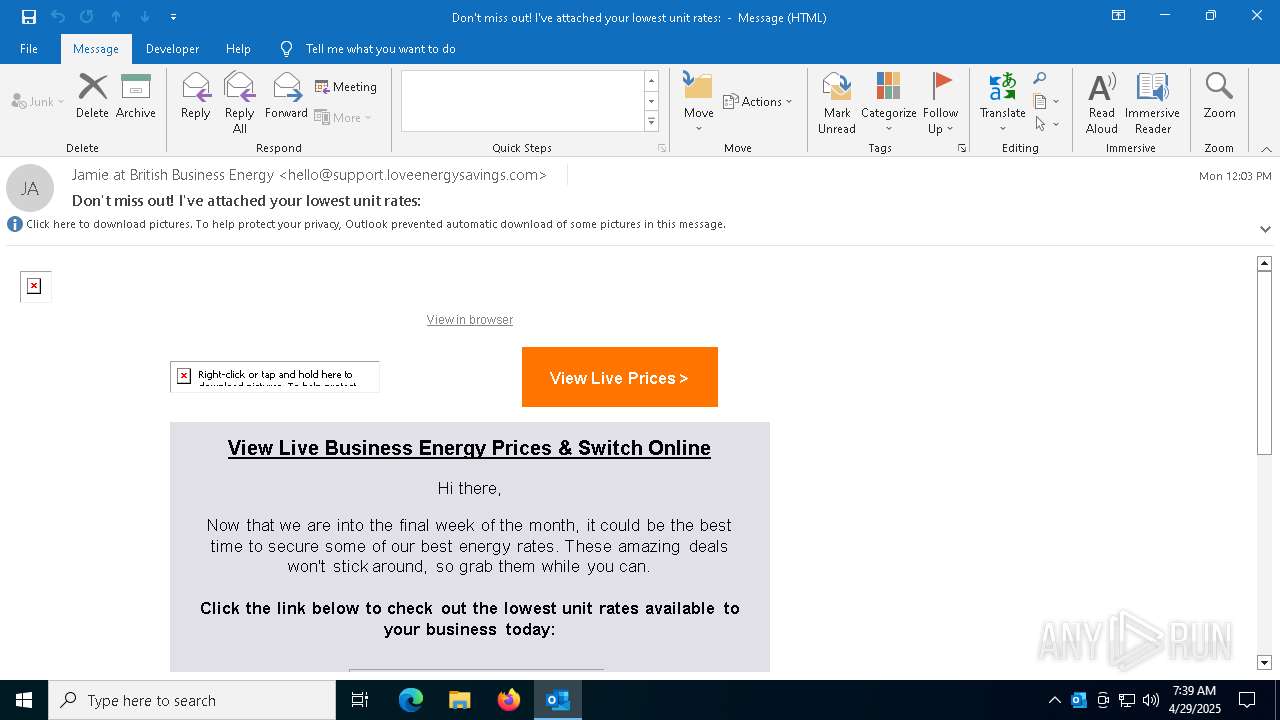The height and width of the screenshot is (720, 1280).
Task: Open the Actions dropdown menu
Action: point(757,102)
